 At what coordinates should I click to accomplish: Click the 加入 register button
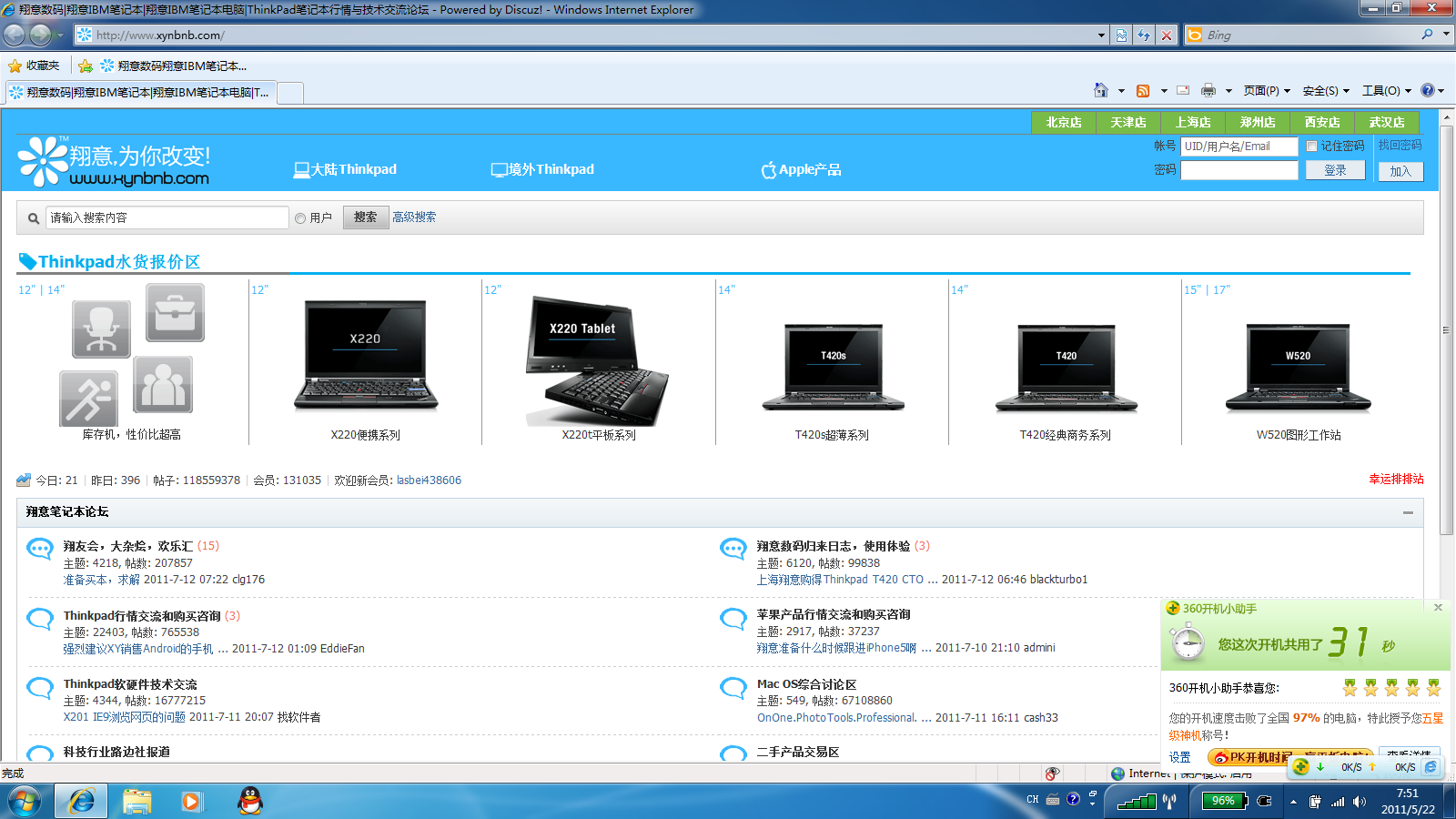1400,171
